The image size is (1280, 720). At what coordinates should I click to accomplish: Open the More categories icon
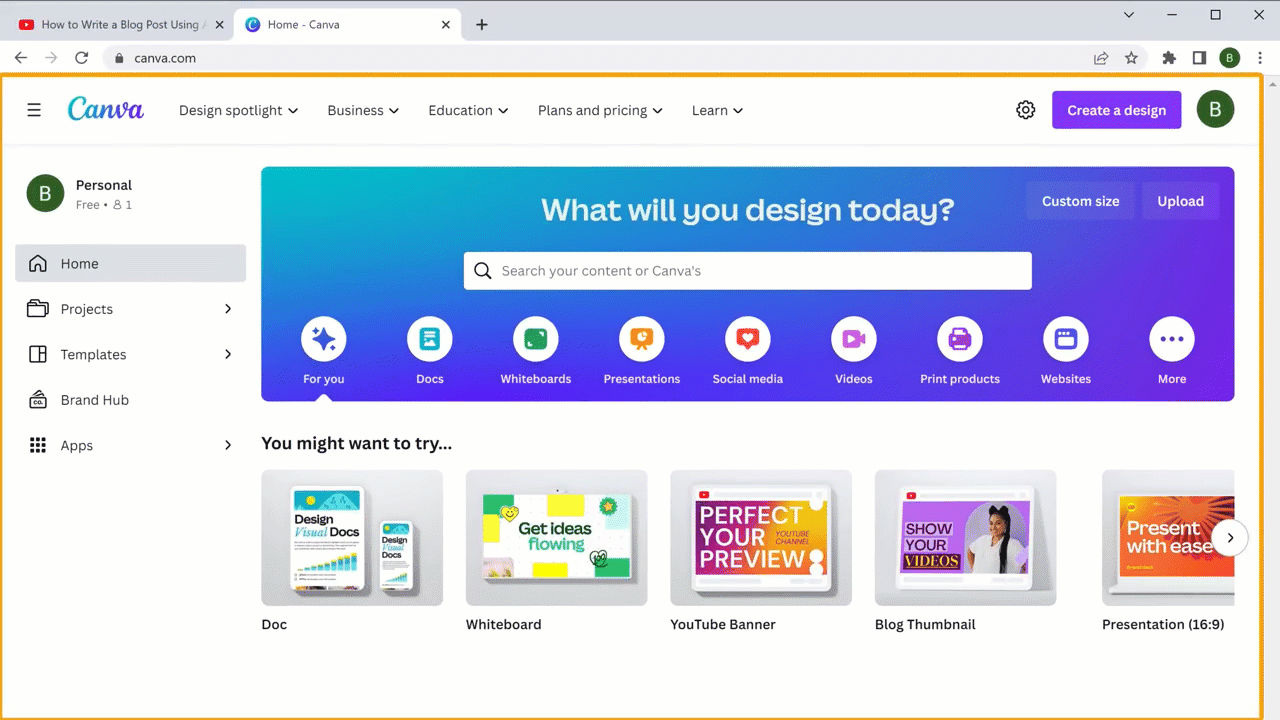[x=1172, y=340]
